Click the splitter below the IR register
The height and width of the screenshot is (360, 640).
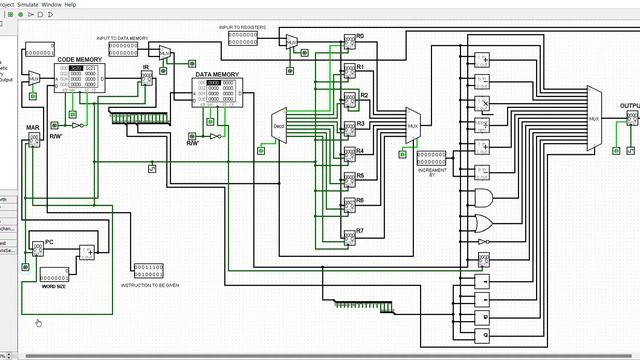point(139,117)
